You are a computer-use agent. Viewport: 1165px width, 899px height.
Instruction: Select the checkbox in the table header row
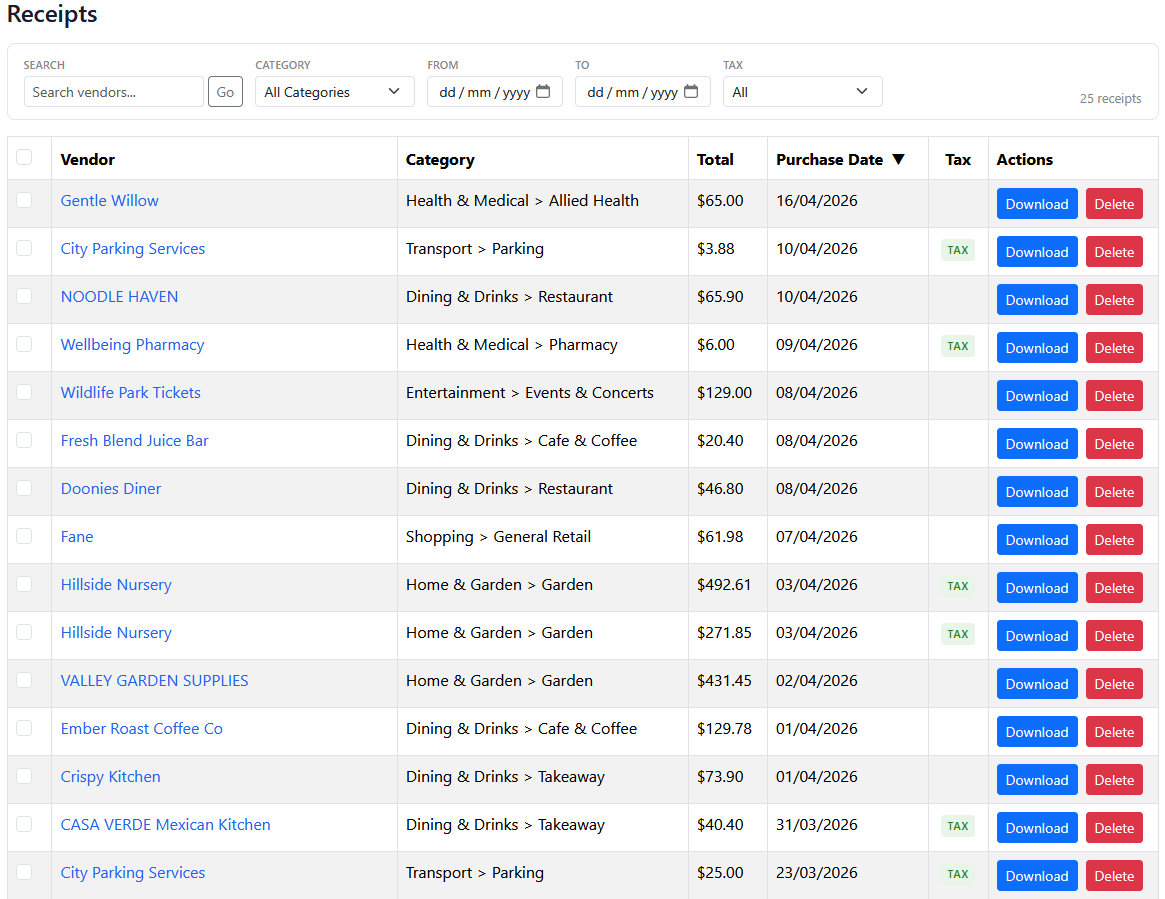tap(26, 157)
